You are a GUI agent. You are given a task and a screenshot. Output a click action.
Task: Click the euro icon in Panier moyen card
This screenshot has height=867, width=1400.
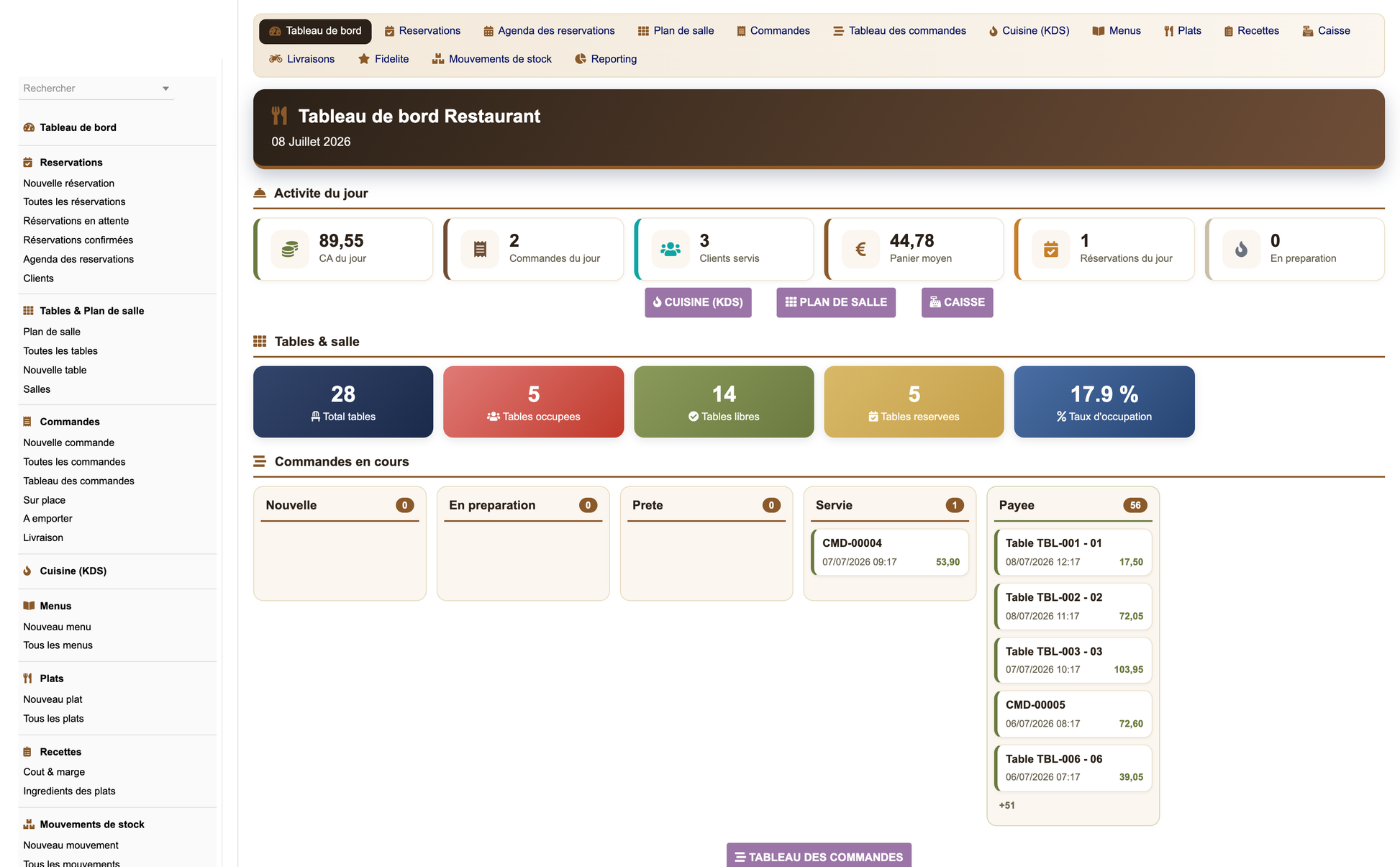pos(860,250)
